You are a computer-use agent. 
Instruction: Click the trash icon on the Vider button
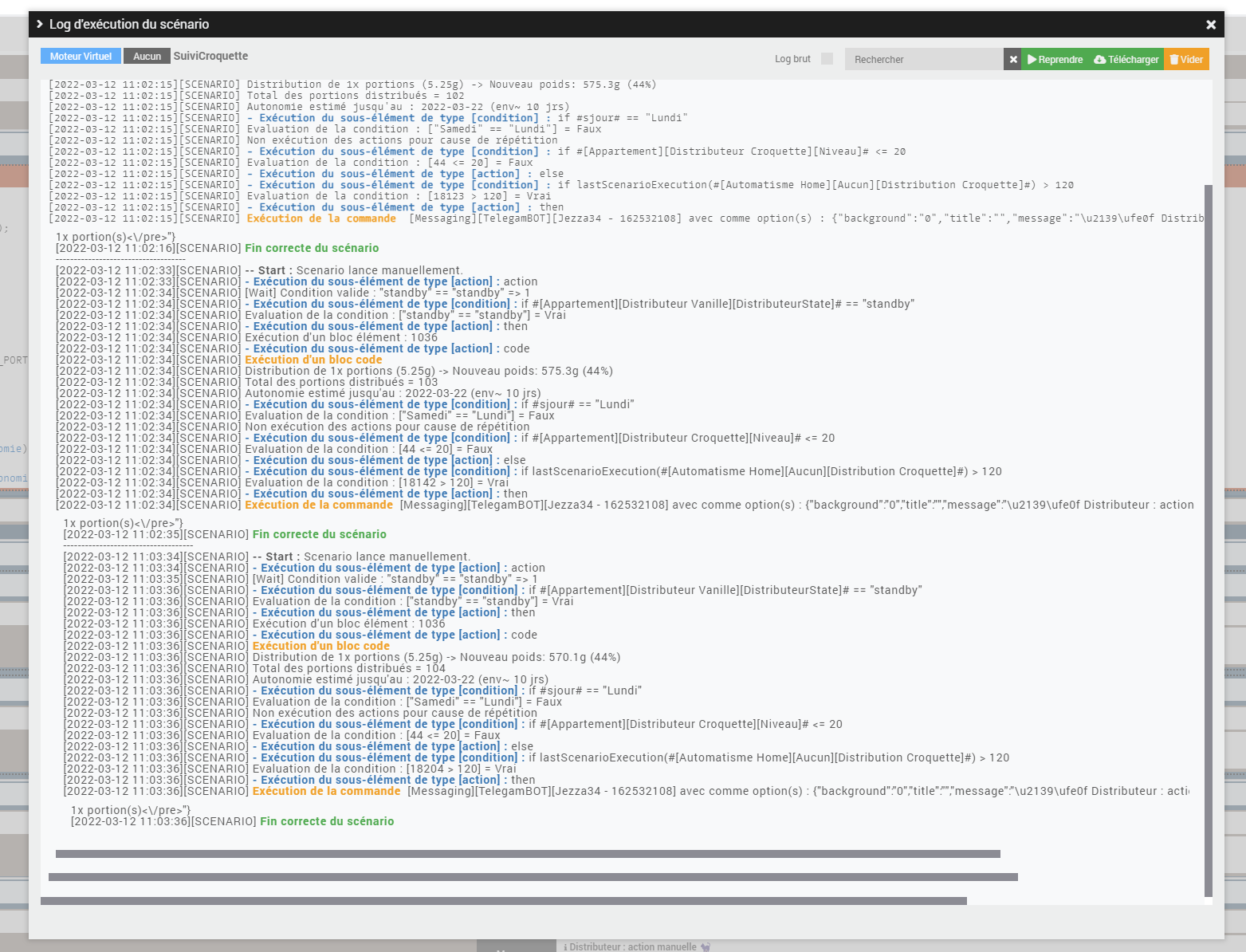pos(1175,58)
